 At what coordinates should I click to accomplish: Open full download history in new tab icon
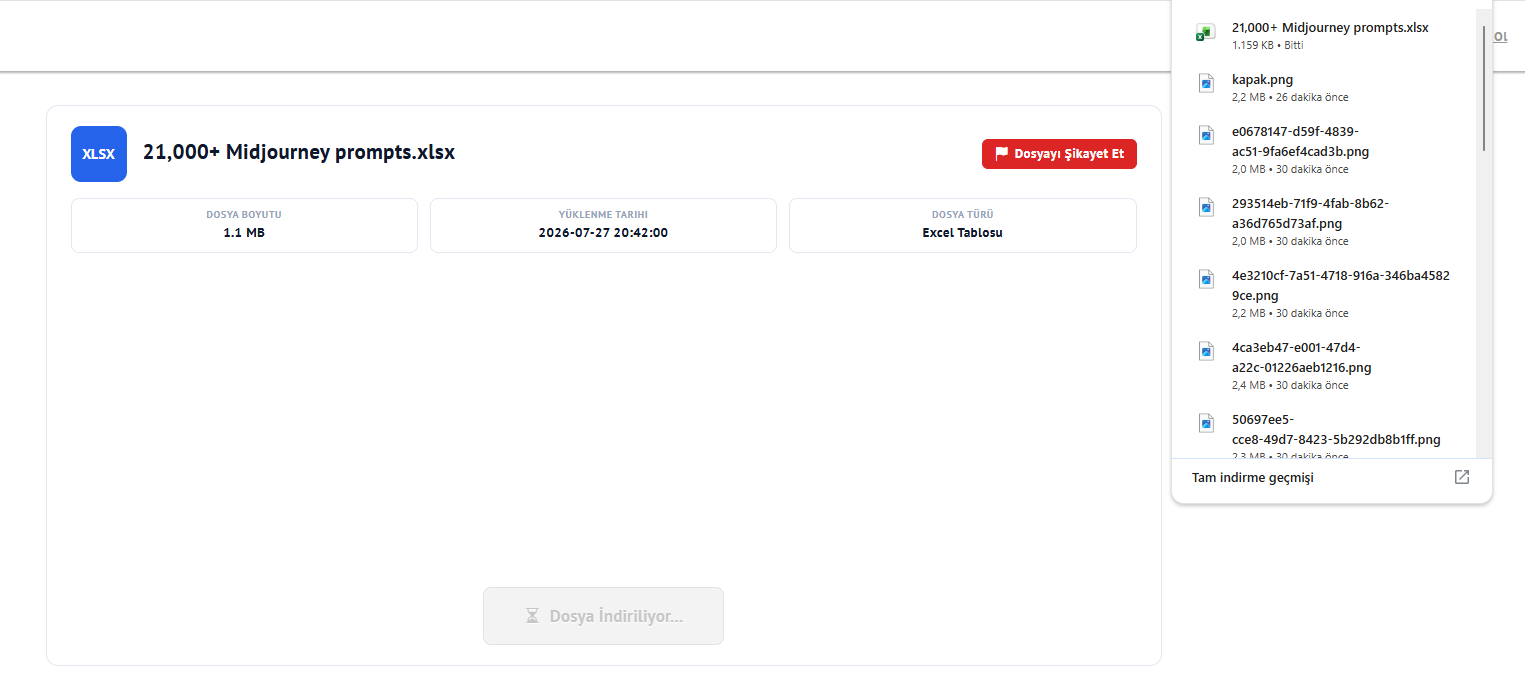tap(1462, 477)
